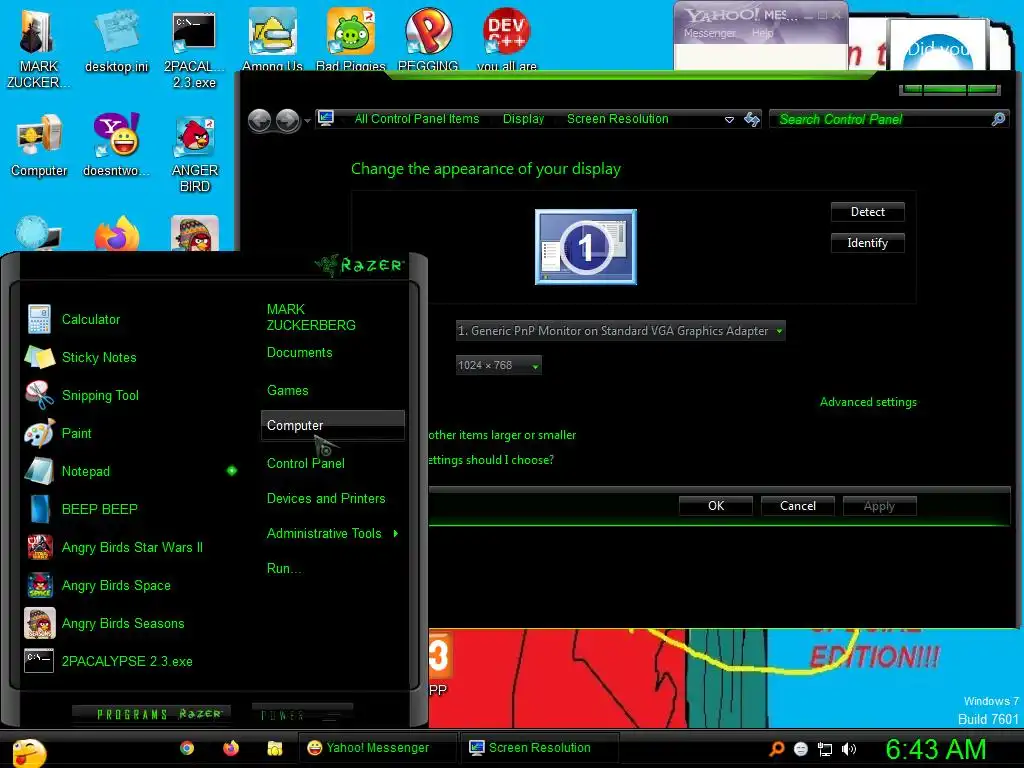Click the Apply button

click(879, 505)
